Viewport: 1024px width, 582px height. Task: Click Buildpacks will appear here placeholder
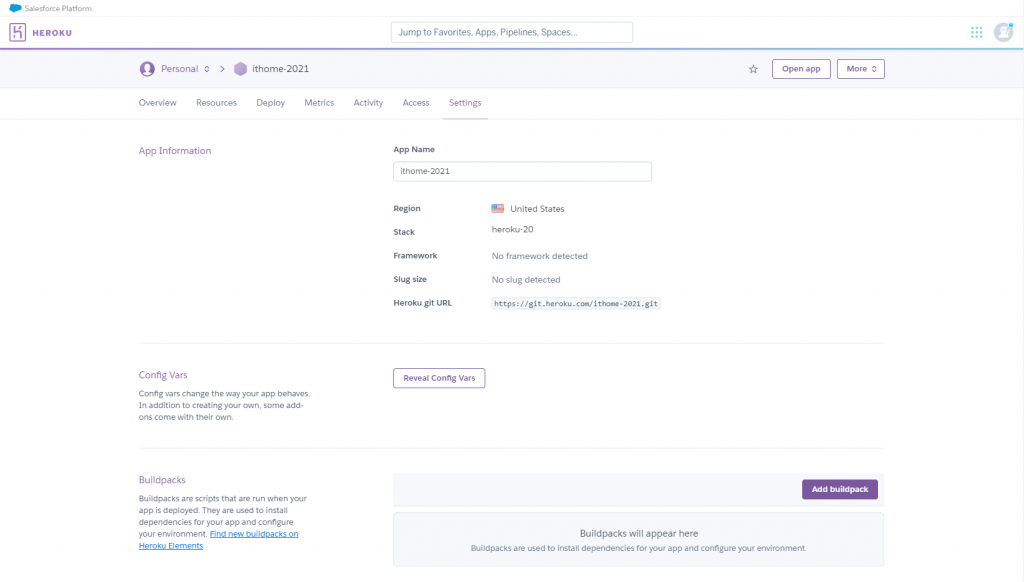(639, 534)
